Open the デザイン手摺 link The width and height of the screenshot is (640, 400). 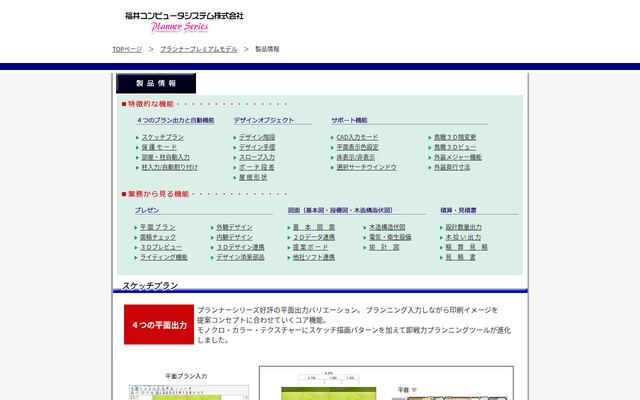click(x=257, y=147)
